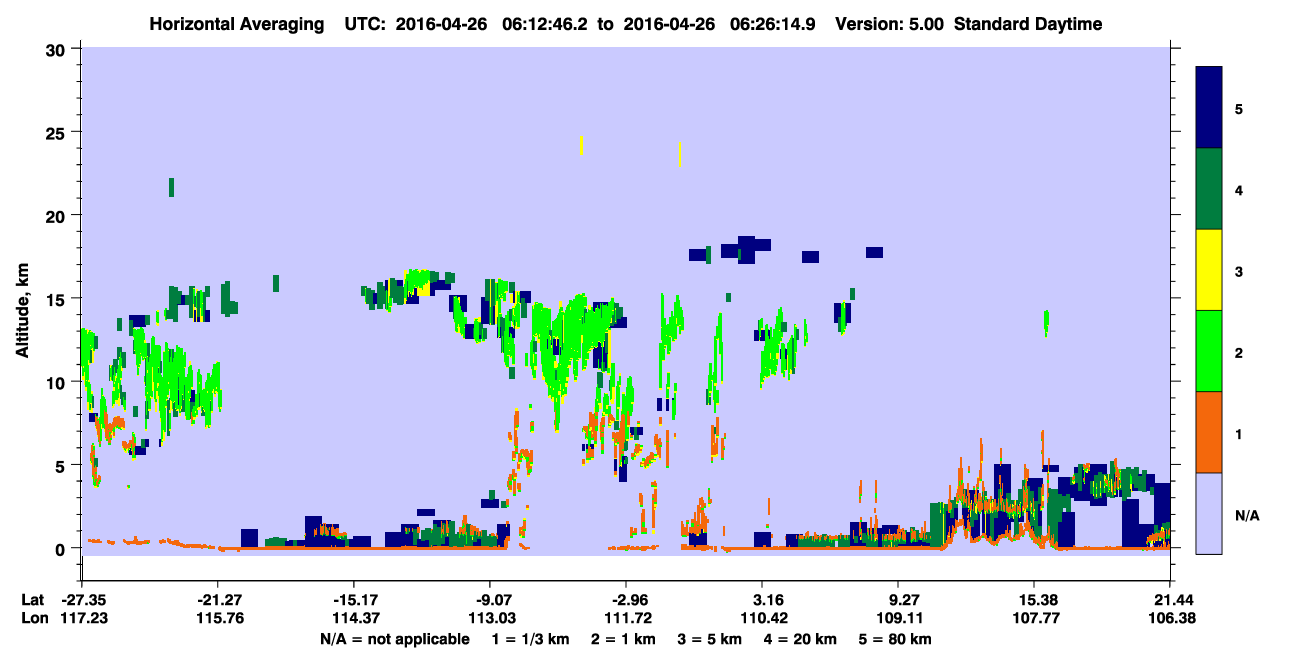
Task: Click longitude value 109.11
Action: [x=899, y=618]
